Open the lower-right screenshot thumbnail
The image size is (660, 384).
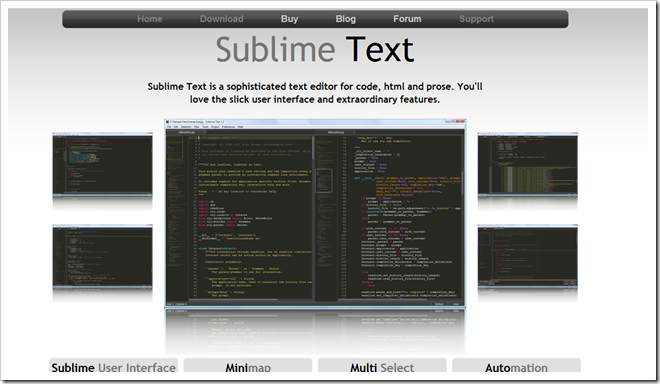click(x=527, y=256)
